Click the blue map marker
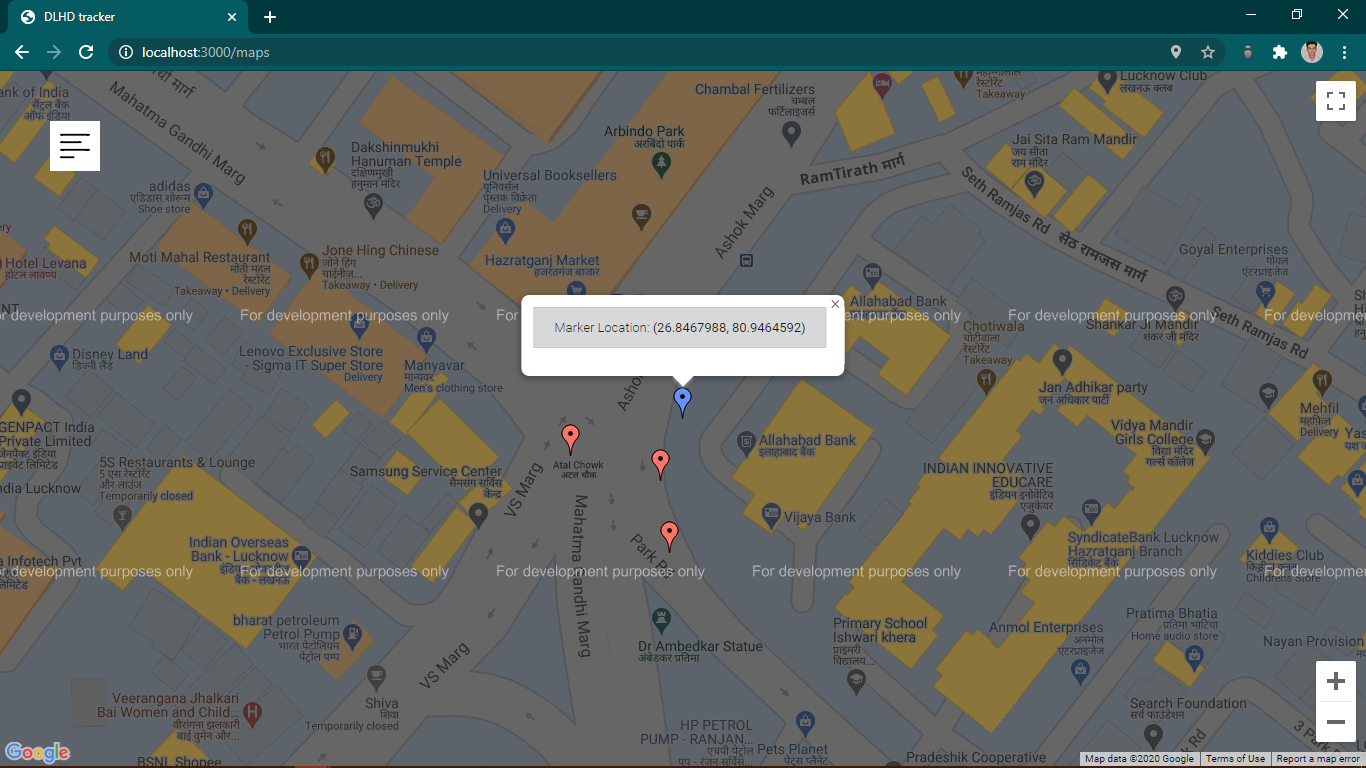 tap(683, 401)
